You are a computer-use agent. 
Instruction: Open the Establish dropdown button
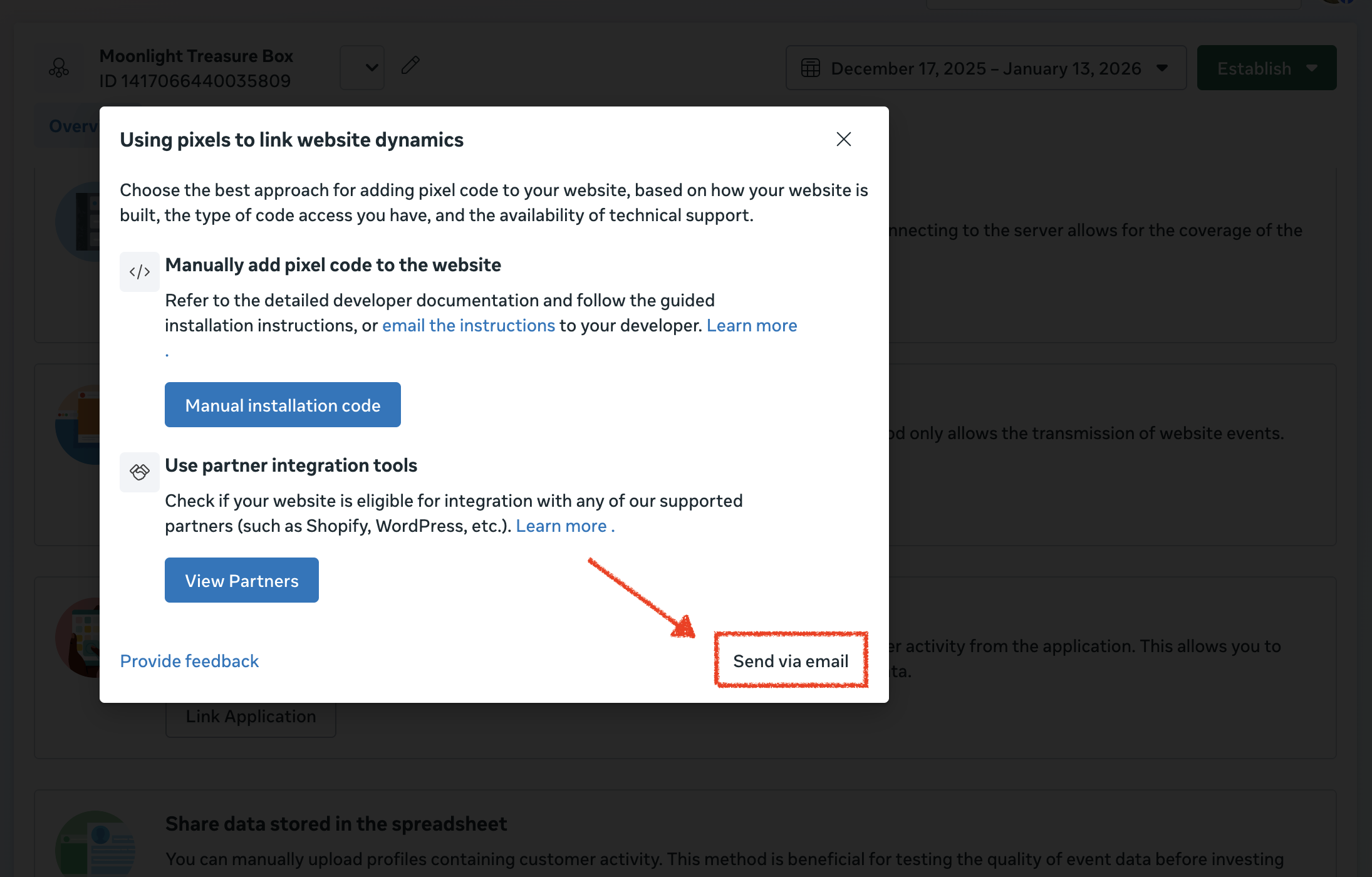pyautogui.click(x=1266, y=68)
